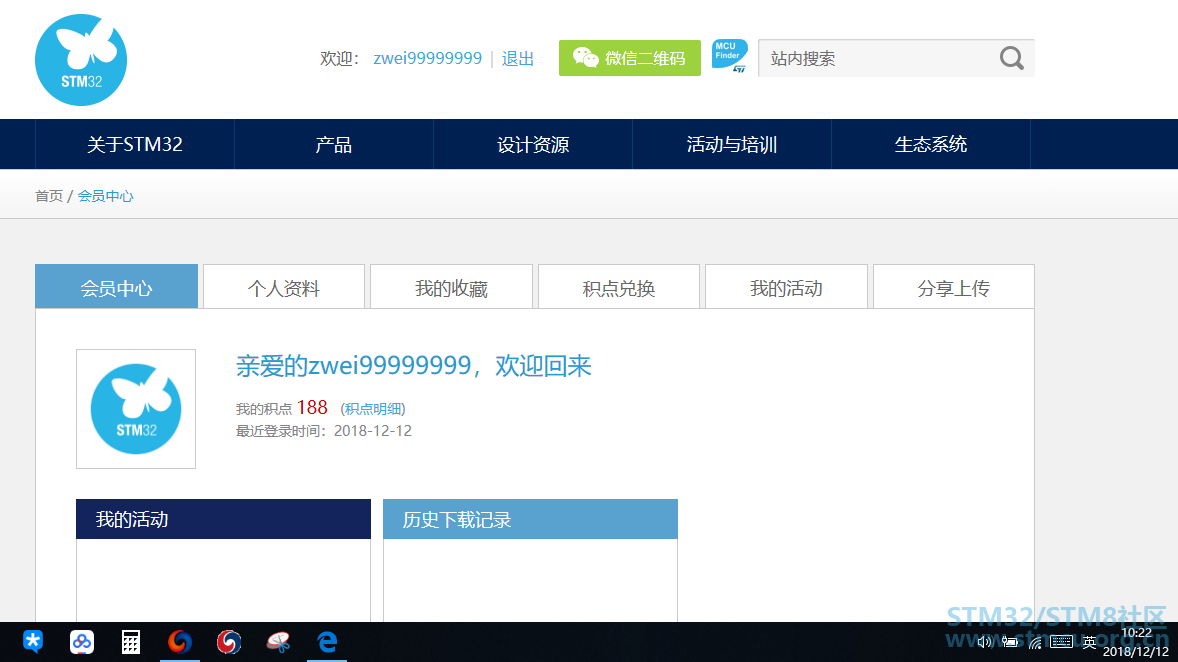The width and height of the screenshot is (1178, 662).
Task: Switch to the 分享上传 tab
Action: pos(953,286)
